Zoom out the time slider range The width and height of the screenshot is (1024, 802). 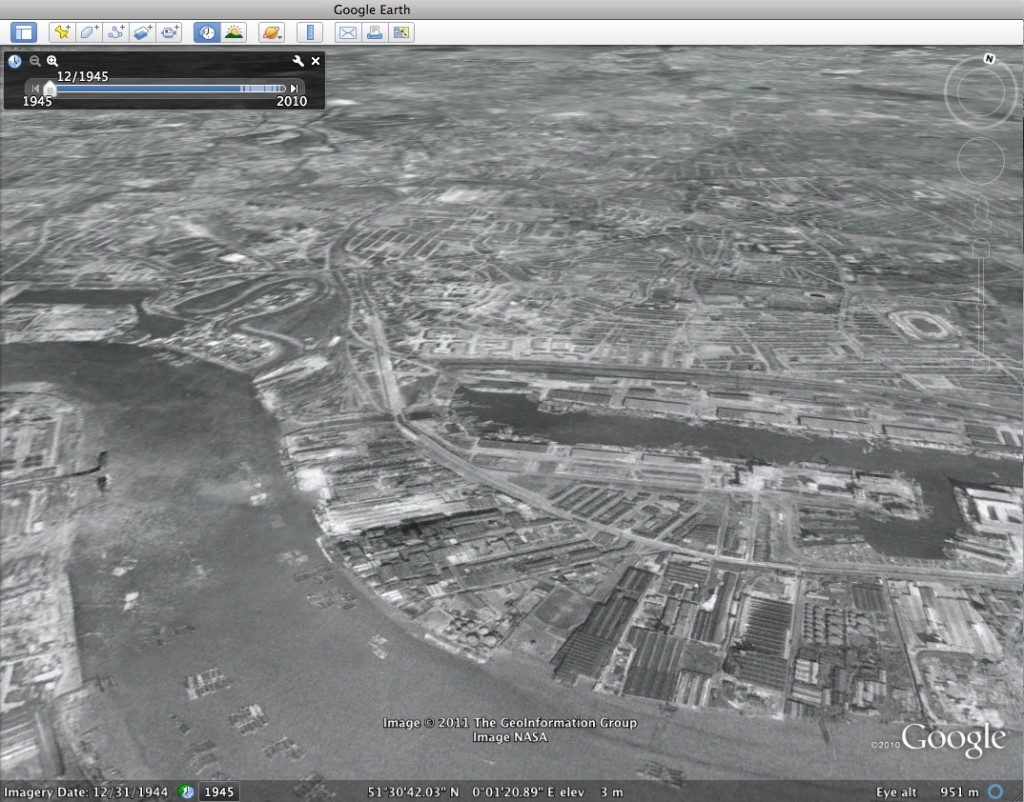coord(34,61)
